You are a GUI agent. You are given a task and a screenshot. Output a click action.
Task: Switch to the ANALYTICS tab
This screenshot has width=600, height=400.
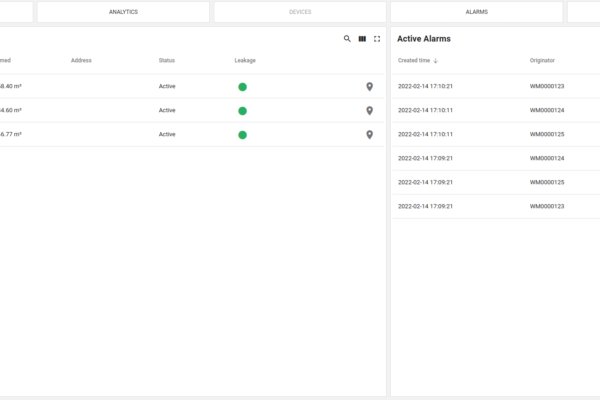[123, 12]
